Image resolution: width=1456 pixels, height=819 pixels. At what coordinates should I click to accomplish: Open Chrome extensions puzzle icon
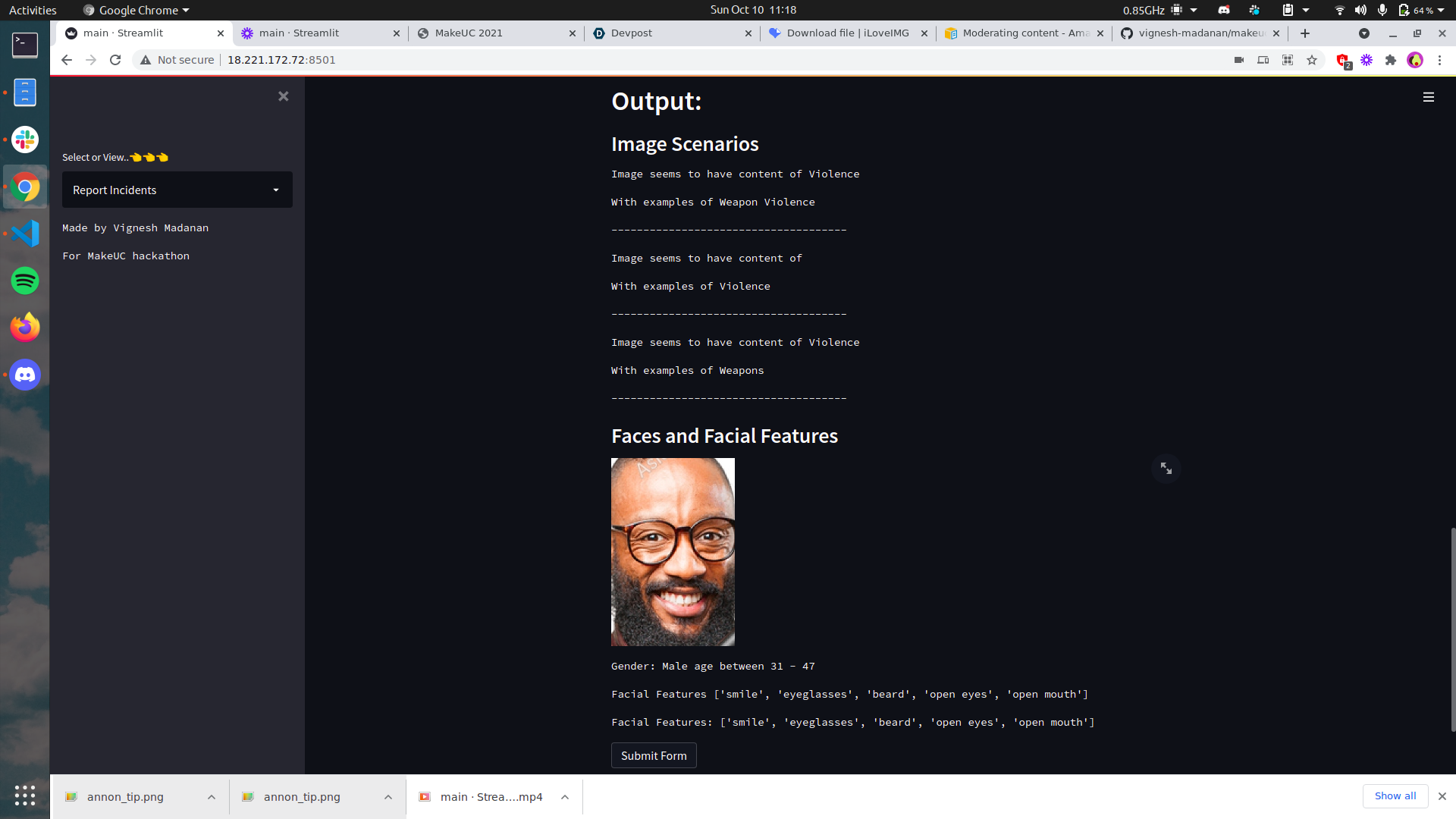pos(1390,60)
